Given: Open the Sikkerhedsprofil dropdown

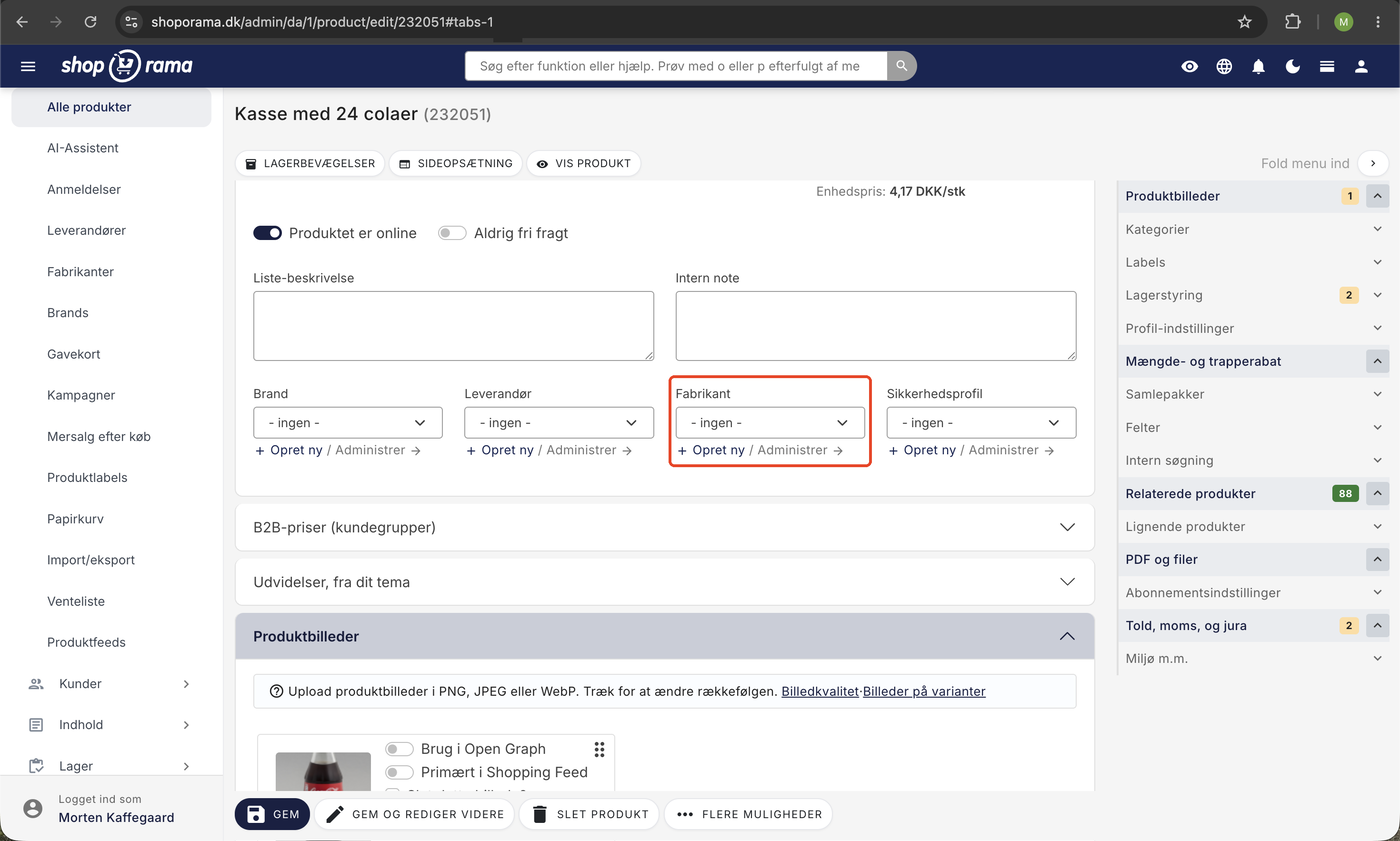Looking at the screenshot, I should [981, 423].
